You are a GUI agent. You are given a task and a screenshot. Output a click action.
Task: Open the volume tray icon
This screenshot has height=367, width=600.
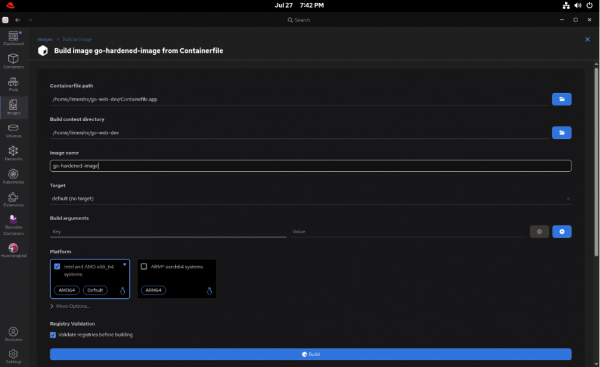point(578,5)
